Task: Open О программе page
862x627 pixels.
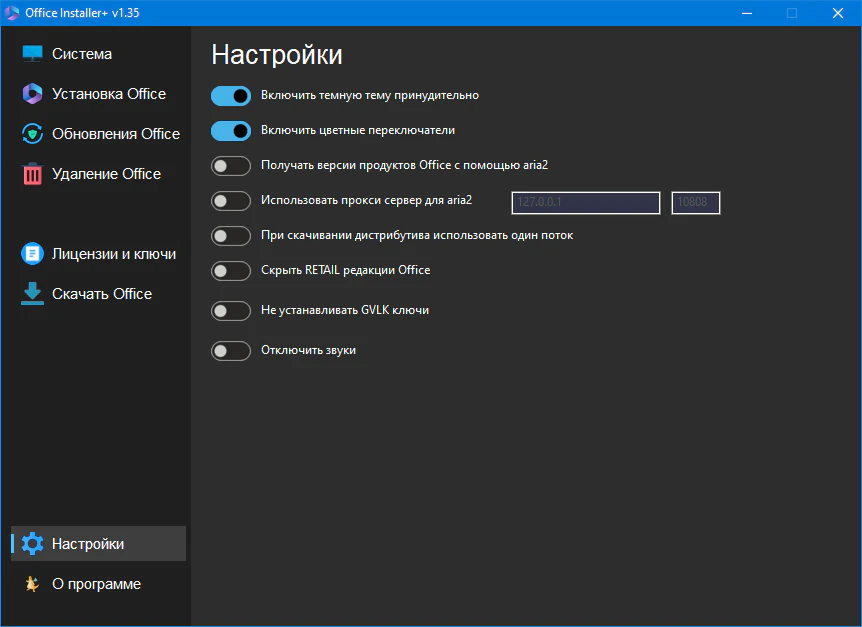Action: [98, 584]
